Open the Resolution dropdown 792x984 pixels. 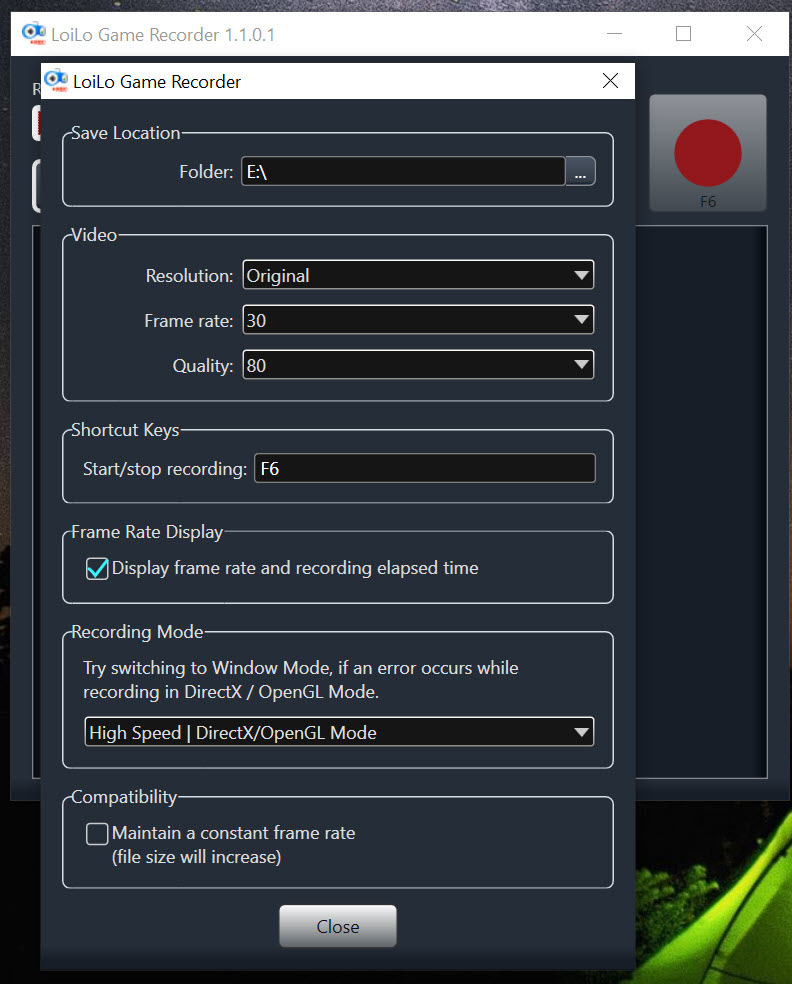tap(418, 275)
